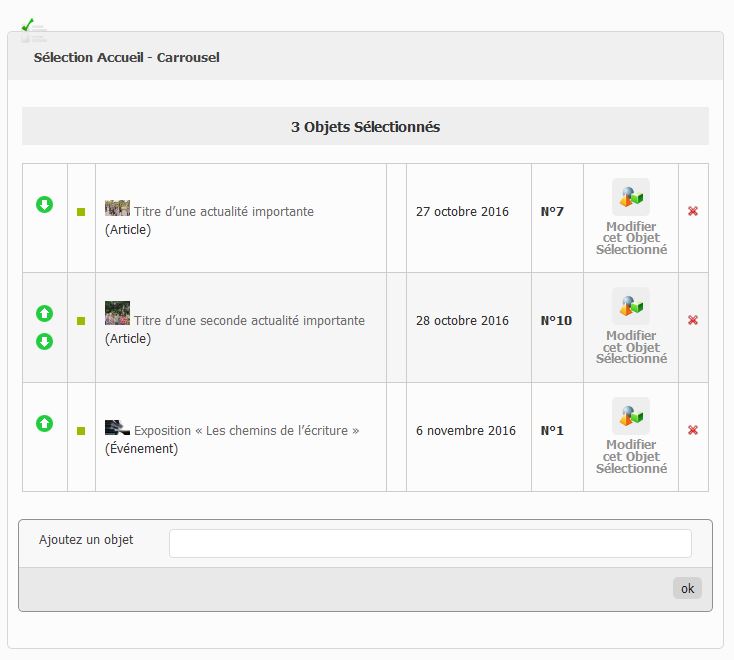Screen dimensions: 734x660
Task: Toggle green status square of first article
Action: (x=81, y=212)
